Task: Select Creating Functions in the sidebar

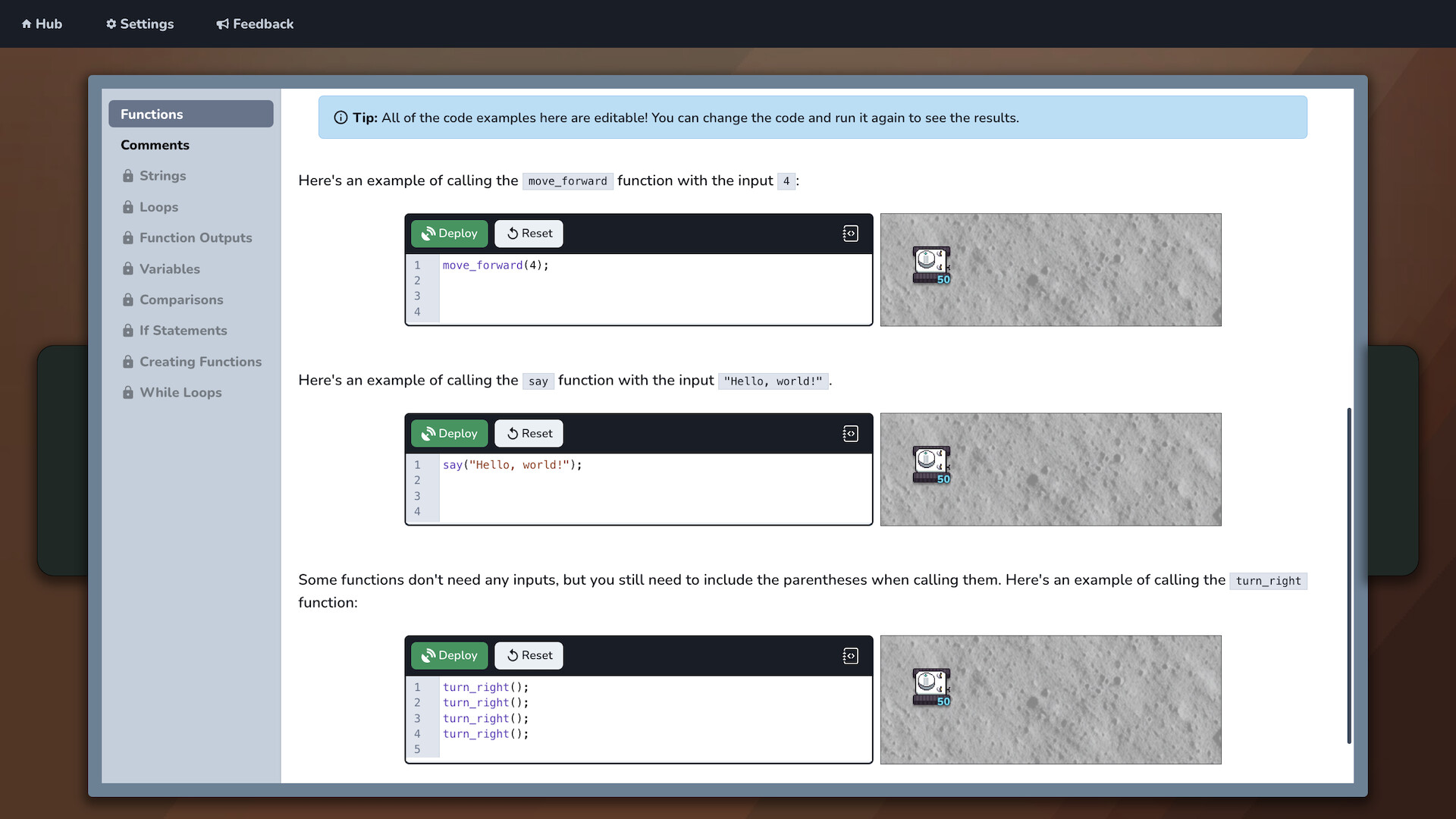Action: [200, 362]
